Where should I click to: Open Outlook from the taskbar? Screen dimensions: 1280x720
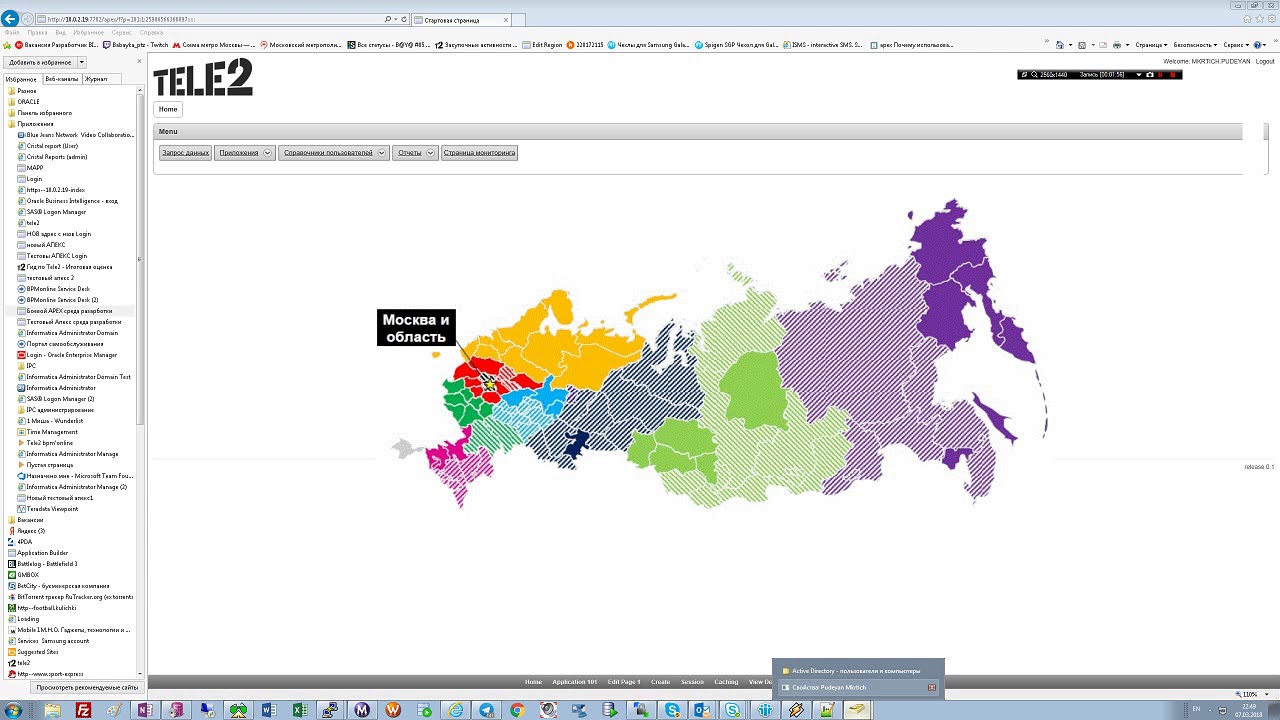(x=703, y=710)
